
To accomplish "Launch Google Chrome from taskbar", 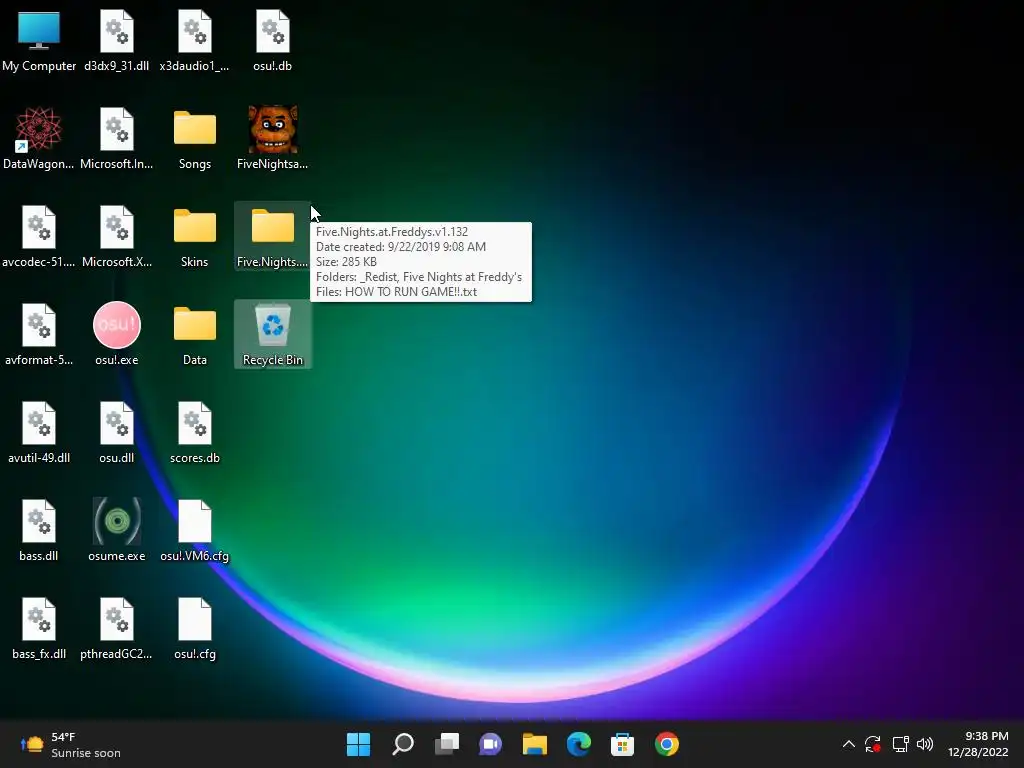I will click(667, 744).
